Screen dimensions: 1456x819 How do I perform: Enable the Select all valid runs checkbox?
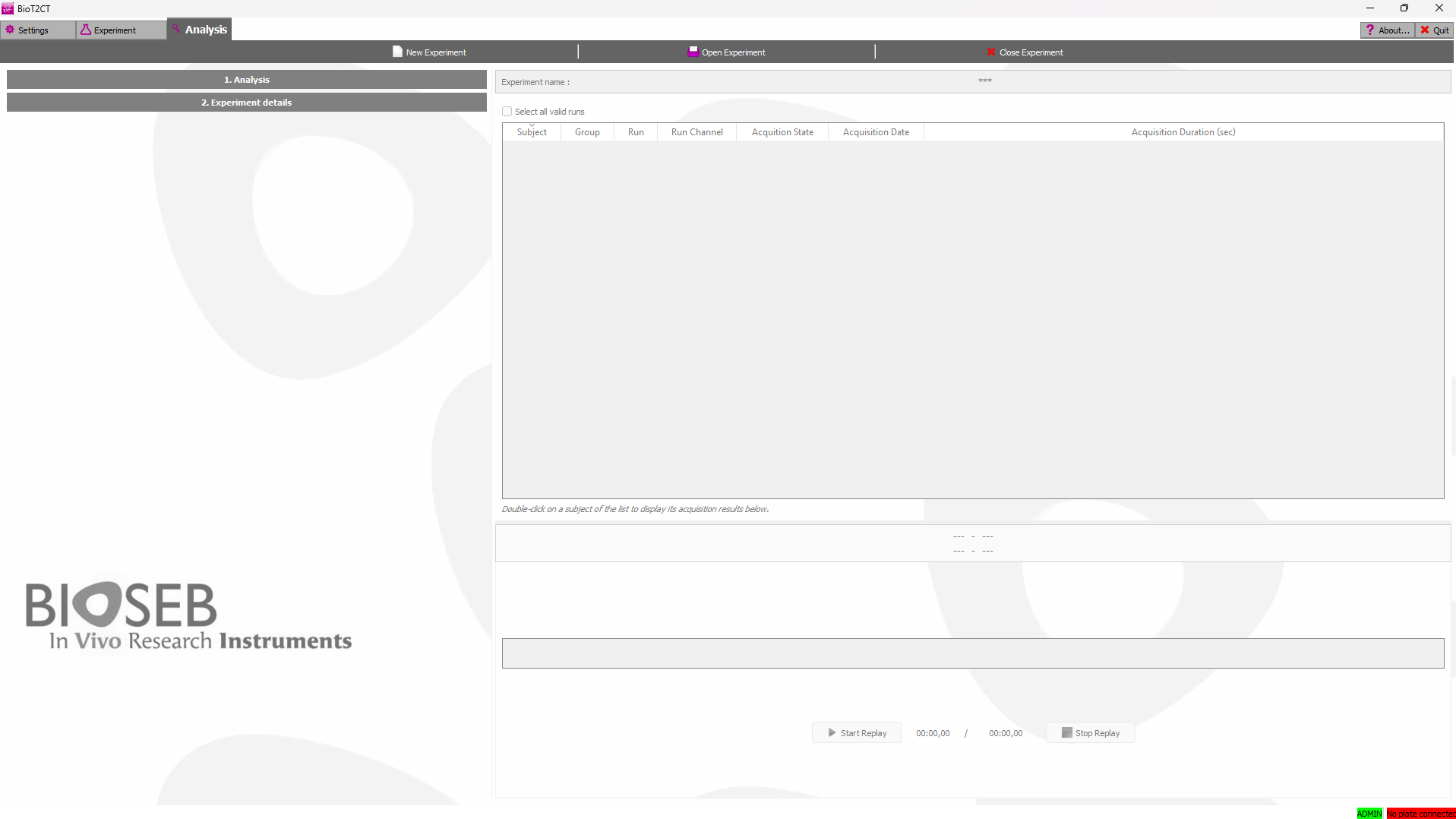[x=507, y=112]
